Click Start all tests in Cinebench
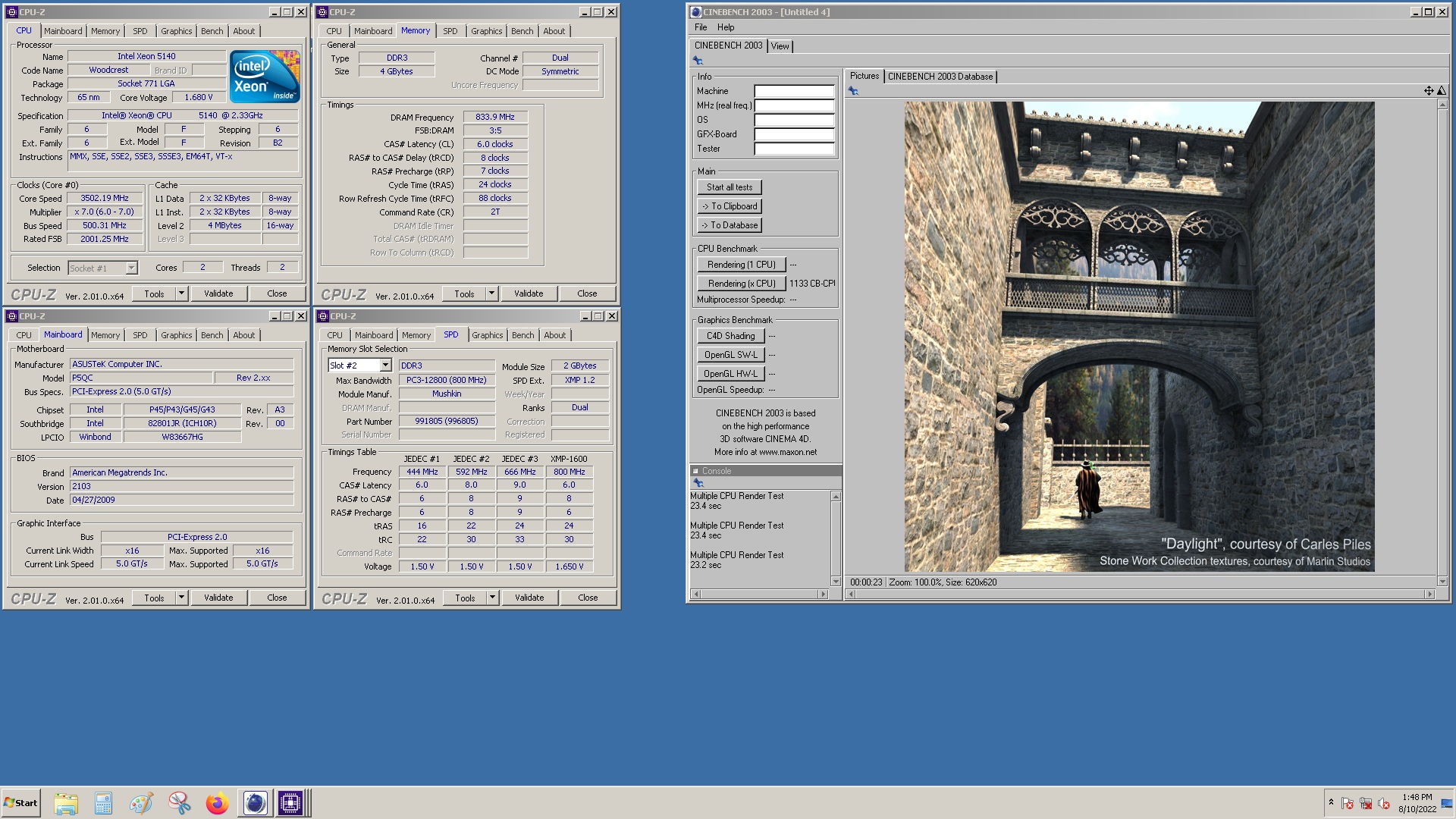The height and width of the screenshot is (819, 1456). pos(730,187)
